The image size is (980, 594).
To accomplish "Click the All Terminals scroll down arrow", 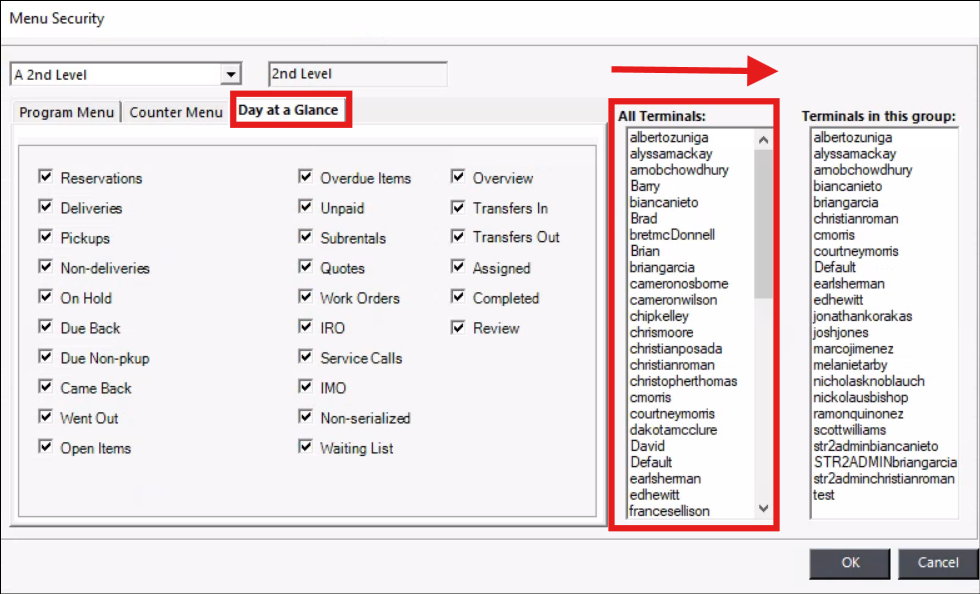I will click(764, 508).
